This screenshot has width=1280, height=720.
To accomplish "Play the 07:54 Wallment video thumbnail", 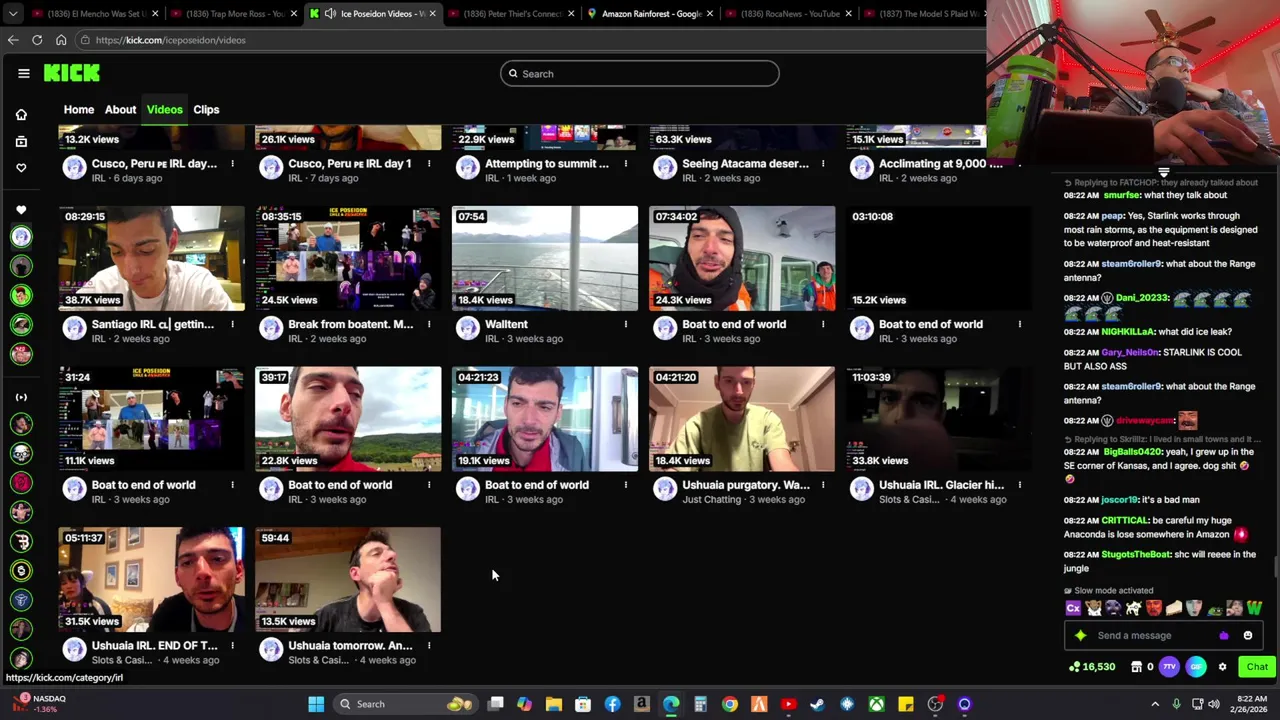I will [x=545, y=258].
